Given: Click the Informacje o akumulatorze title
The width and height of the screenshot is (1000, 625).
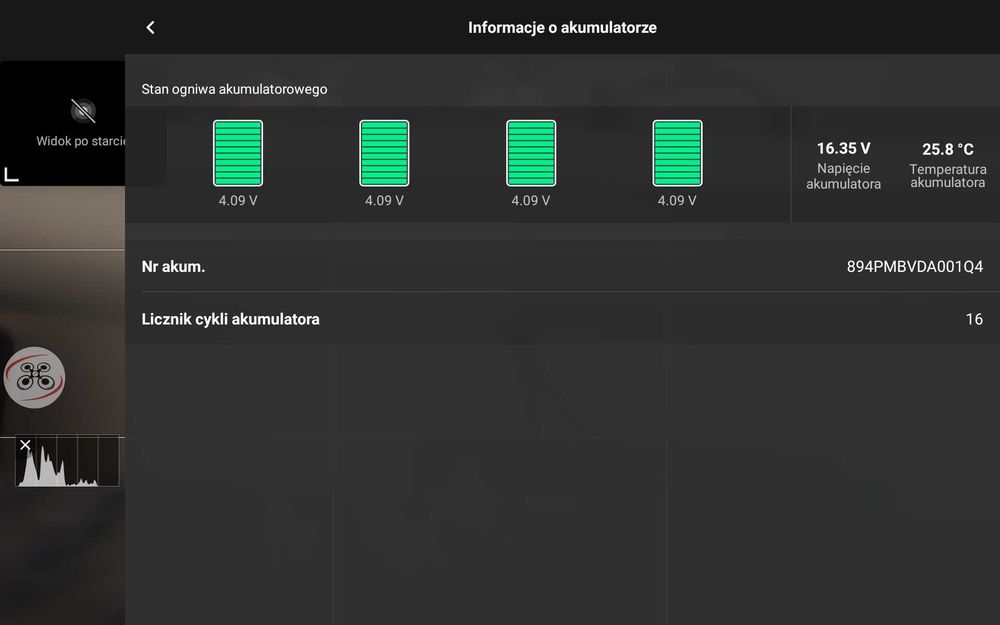Looking at the screenshot, I should click(x=562, y=27).
